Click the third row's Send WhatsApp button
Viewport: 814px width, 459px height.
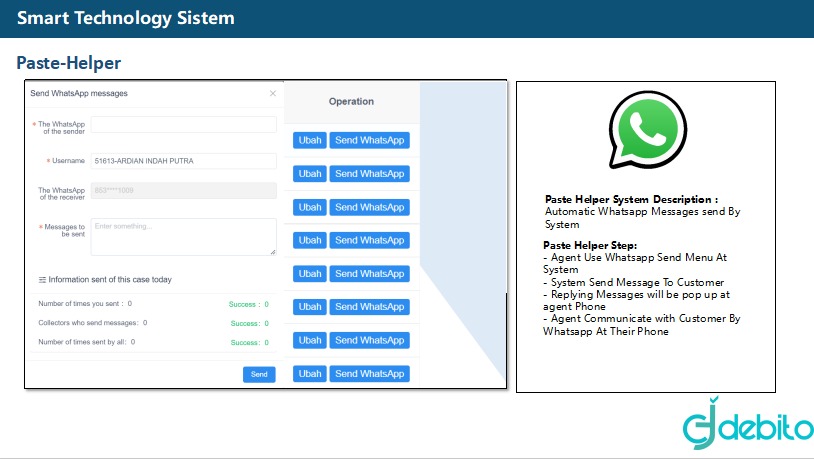(x=370, y=207)
